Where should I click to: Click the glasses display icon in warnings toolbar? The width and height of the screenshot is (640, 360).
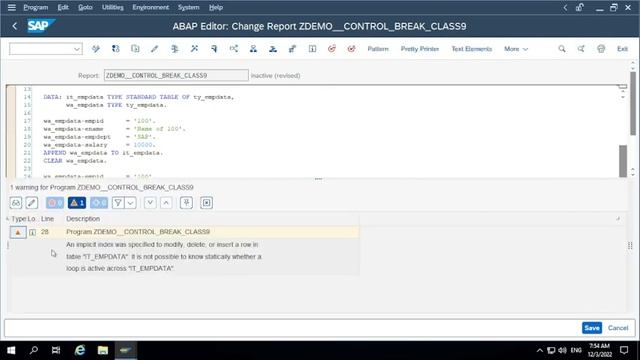coord(16,203)
